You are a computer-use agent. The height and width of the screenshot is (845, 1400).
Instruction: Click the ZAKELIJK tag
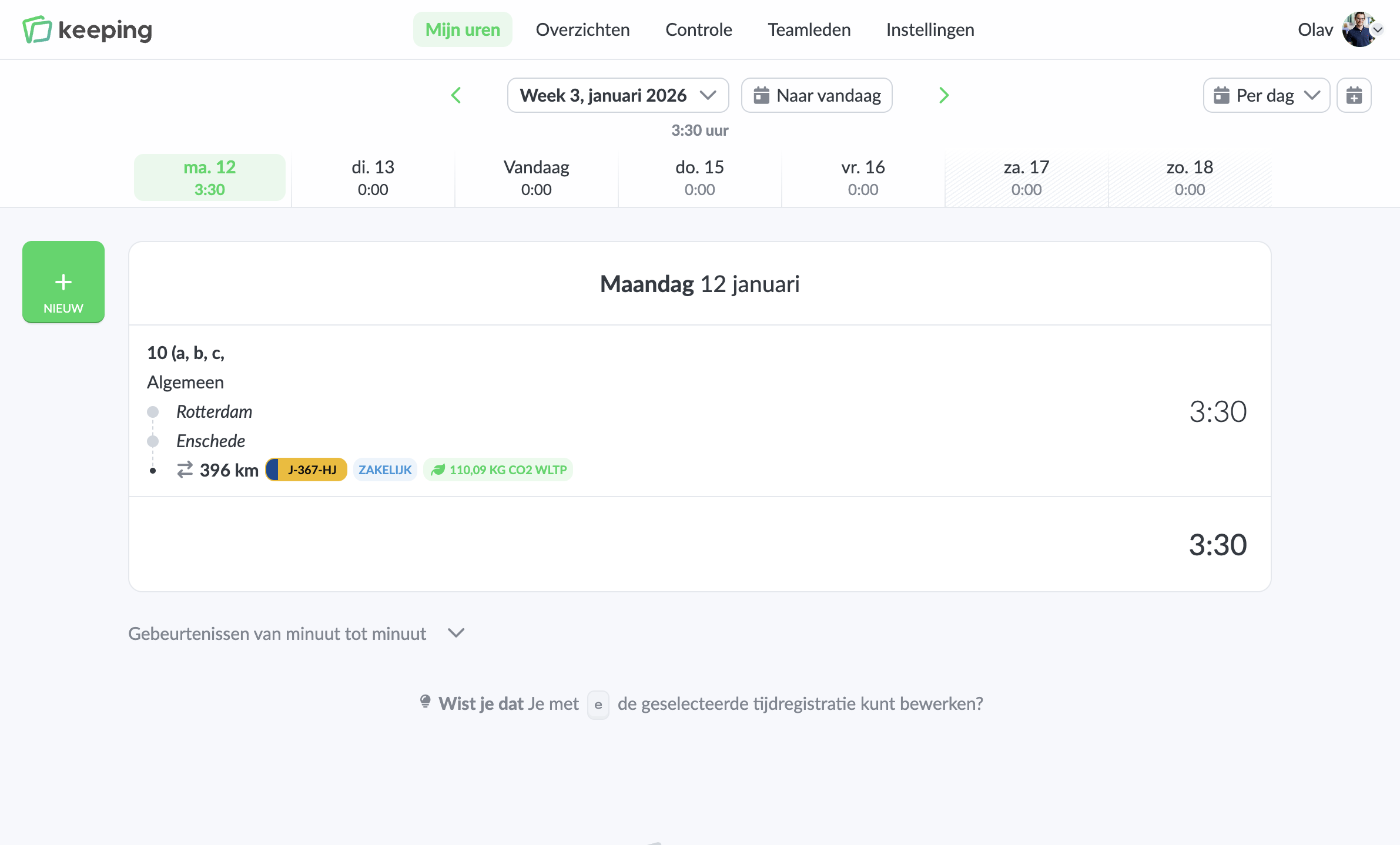pos(385,470)
